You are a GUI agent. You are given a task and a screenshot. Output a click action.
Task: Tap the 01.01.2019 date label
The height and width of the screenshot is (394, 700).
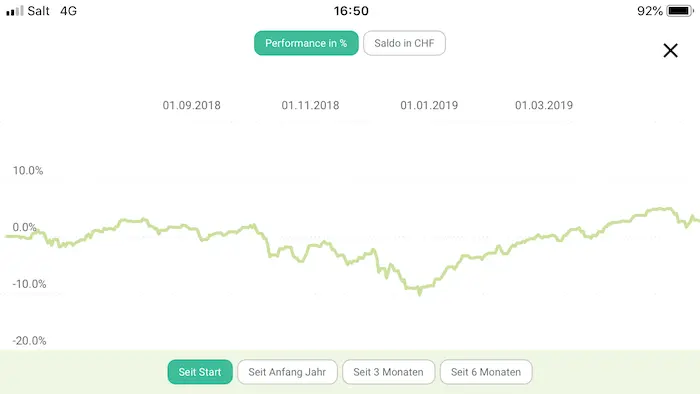point(429,105)
